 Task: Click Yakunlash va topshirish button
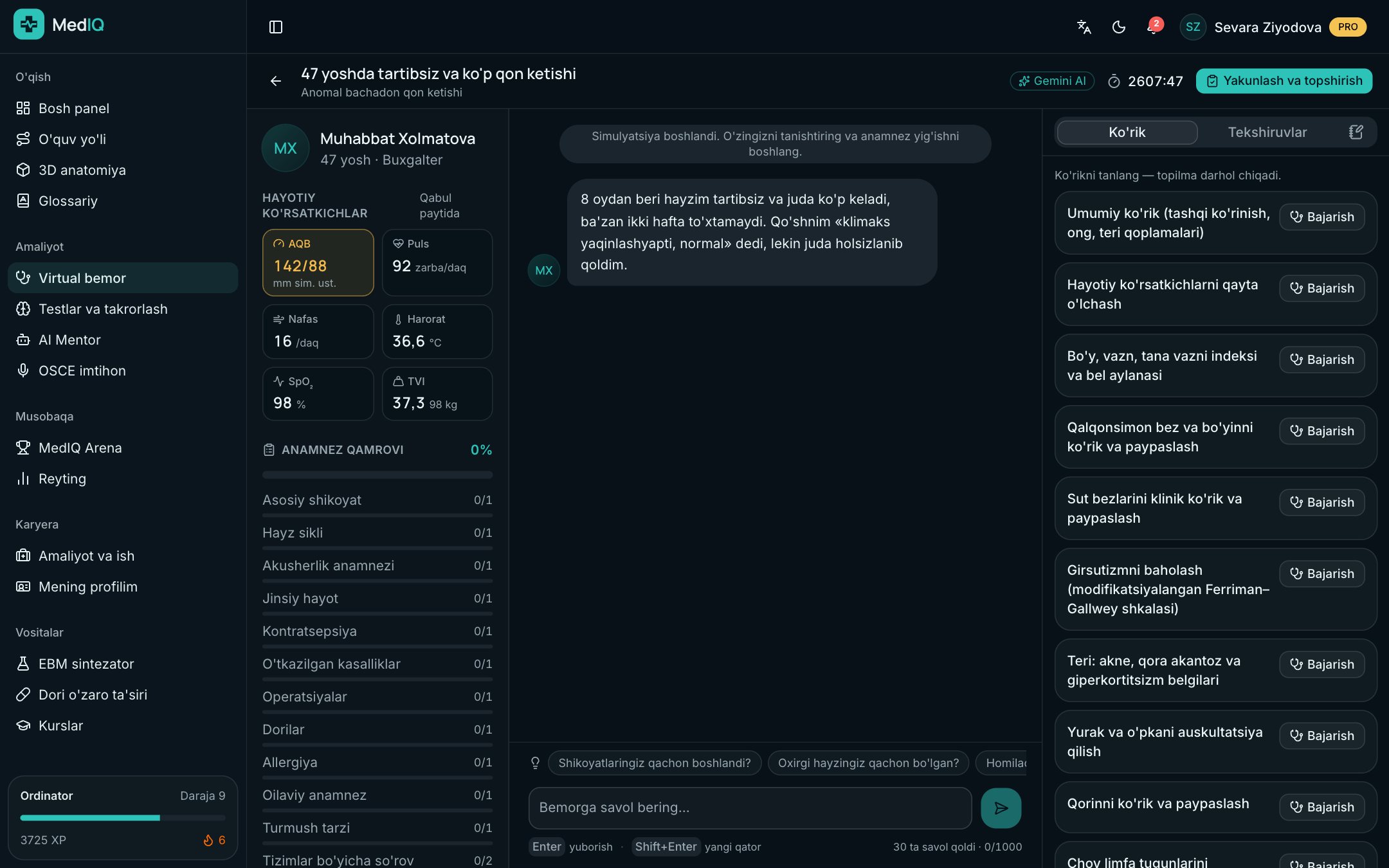[1284, 81]
